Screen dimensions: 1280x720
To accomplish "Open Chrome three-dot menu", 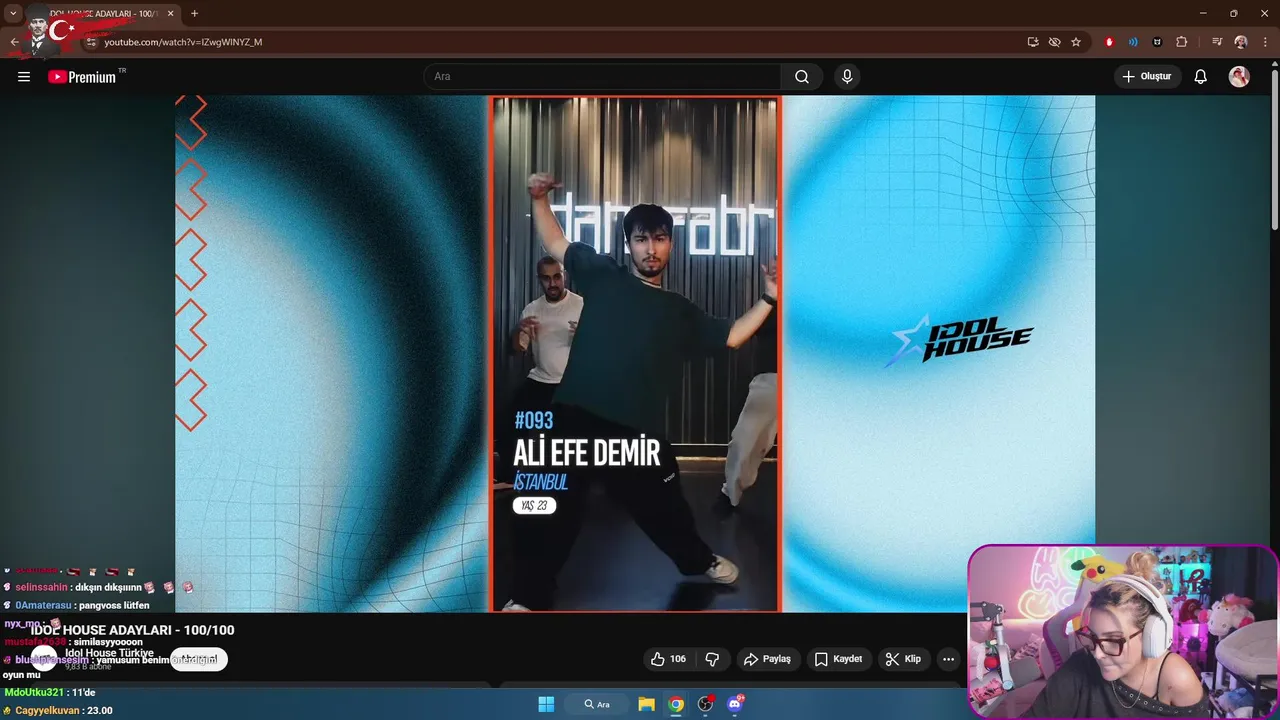I will pos(1264,42).
